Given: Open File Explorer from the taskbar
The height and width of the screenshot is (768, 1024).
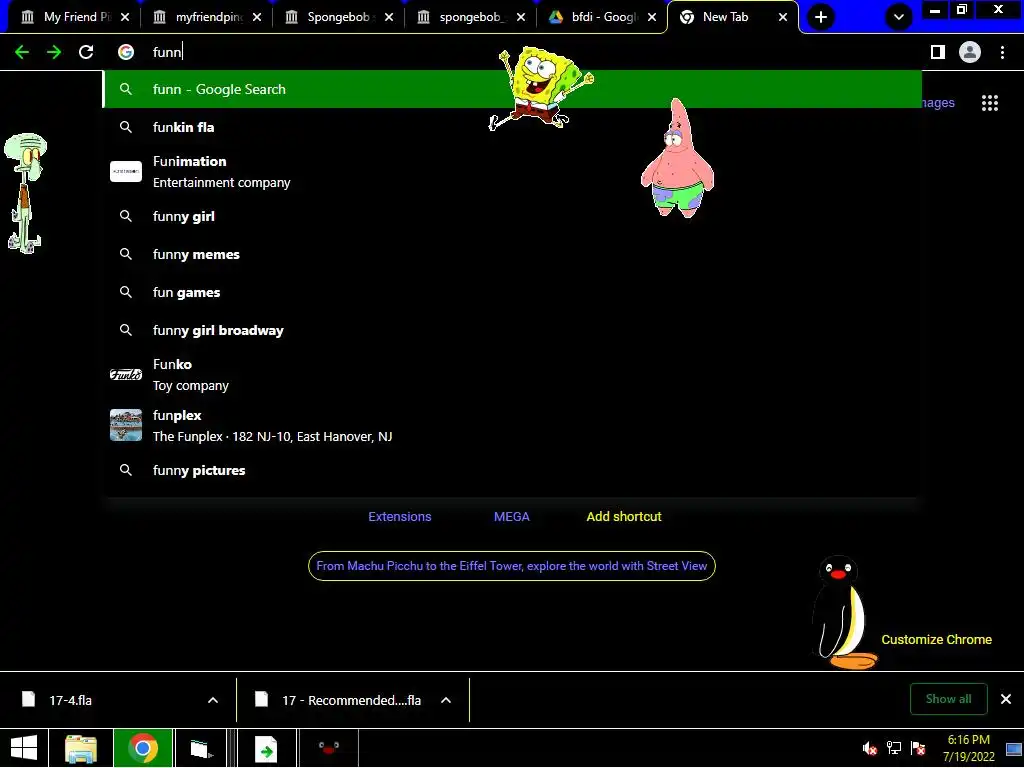Looking at the screenshot, I should pos(81,748).
